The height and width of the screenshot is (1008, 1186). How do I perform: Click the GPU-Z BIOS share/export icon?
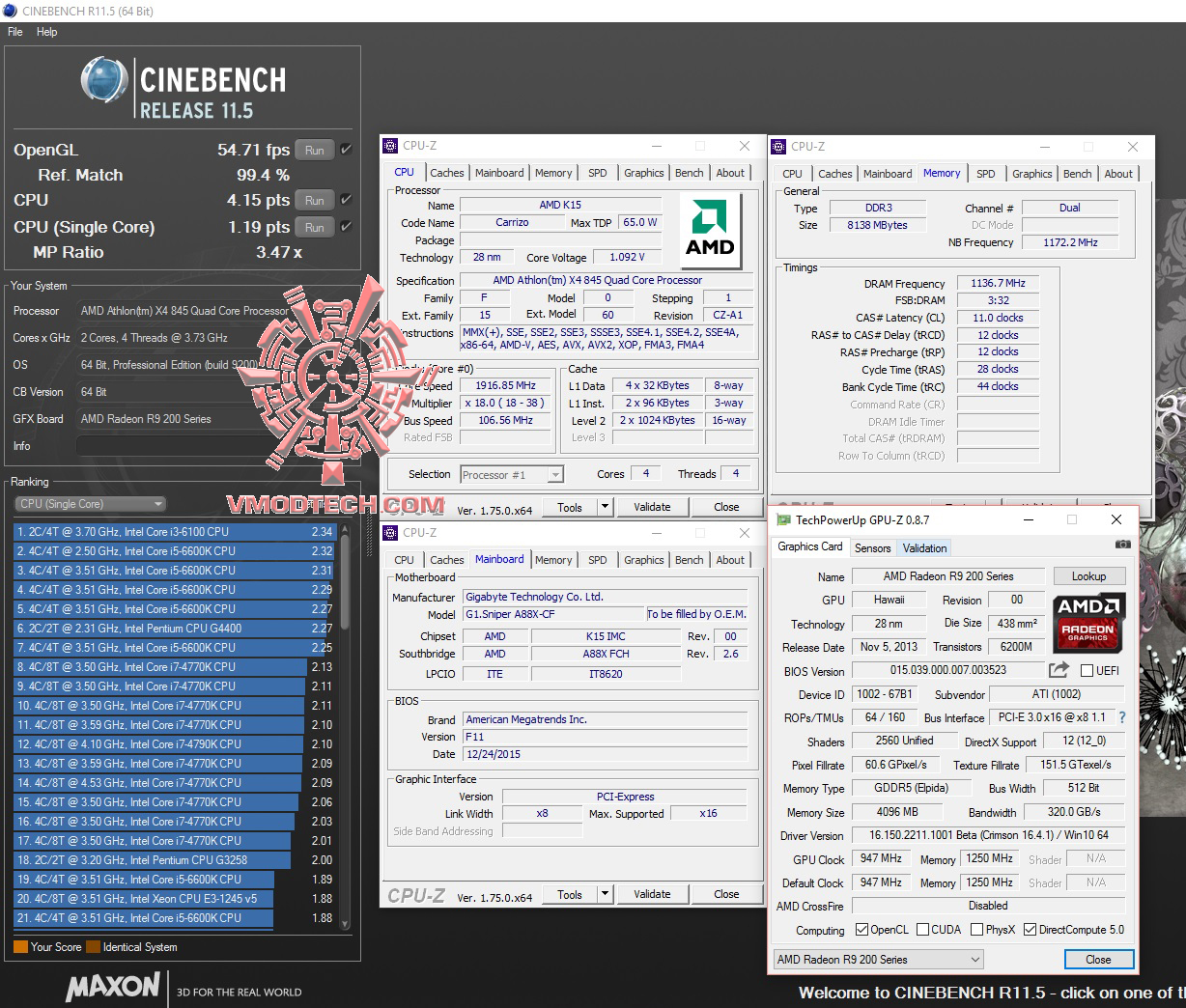coord(1059,669)
